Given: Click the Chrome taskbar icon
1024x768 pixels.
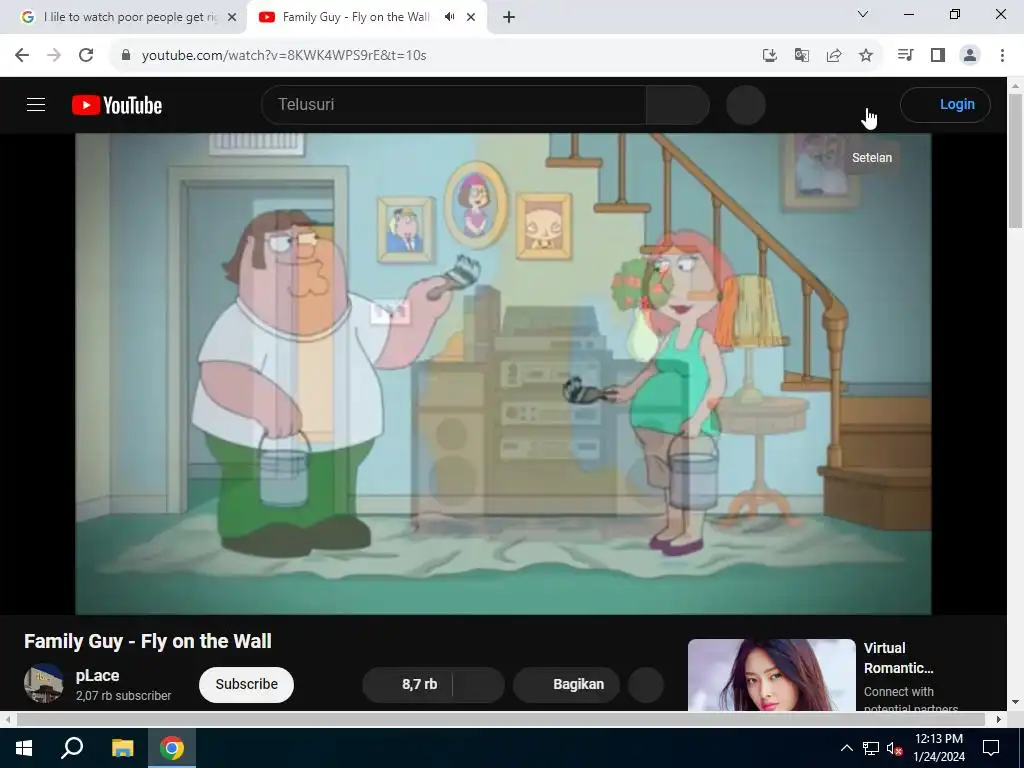Looking at the screenshot, I should coord(172,748).
